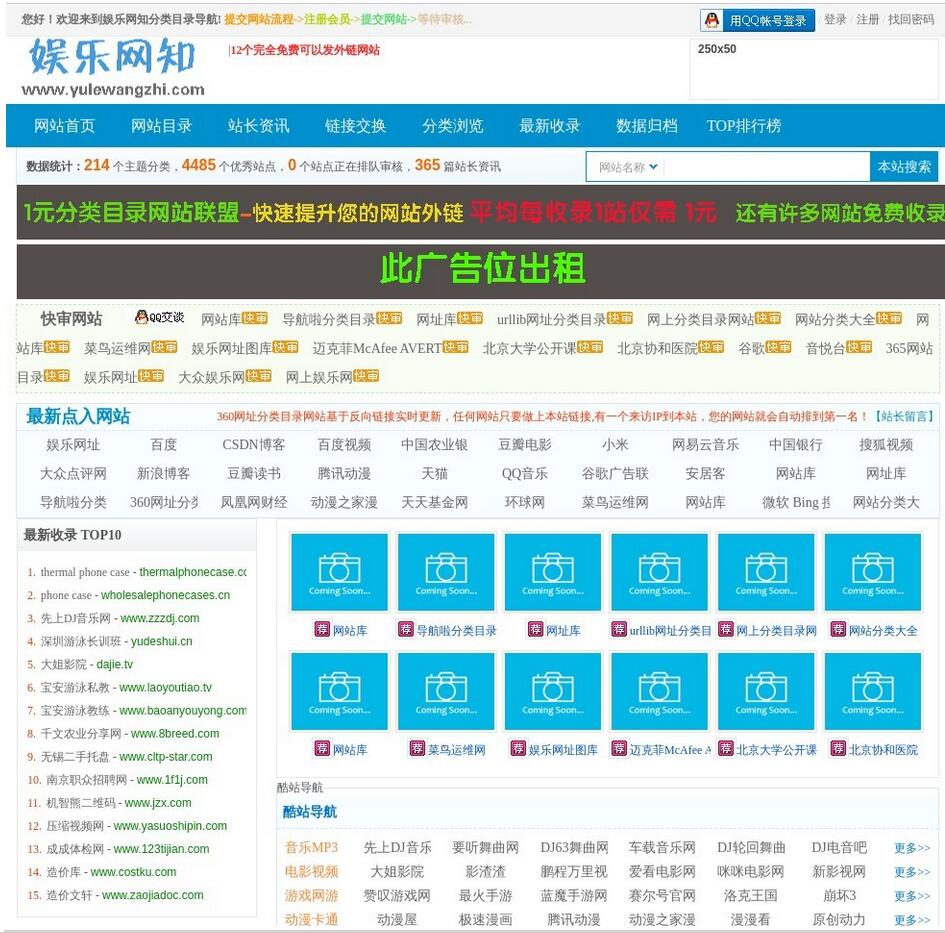Click the 荐 badge beside 导航啦分类目录

(x=405, y=630)
